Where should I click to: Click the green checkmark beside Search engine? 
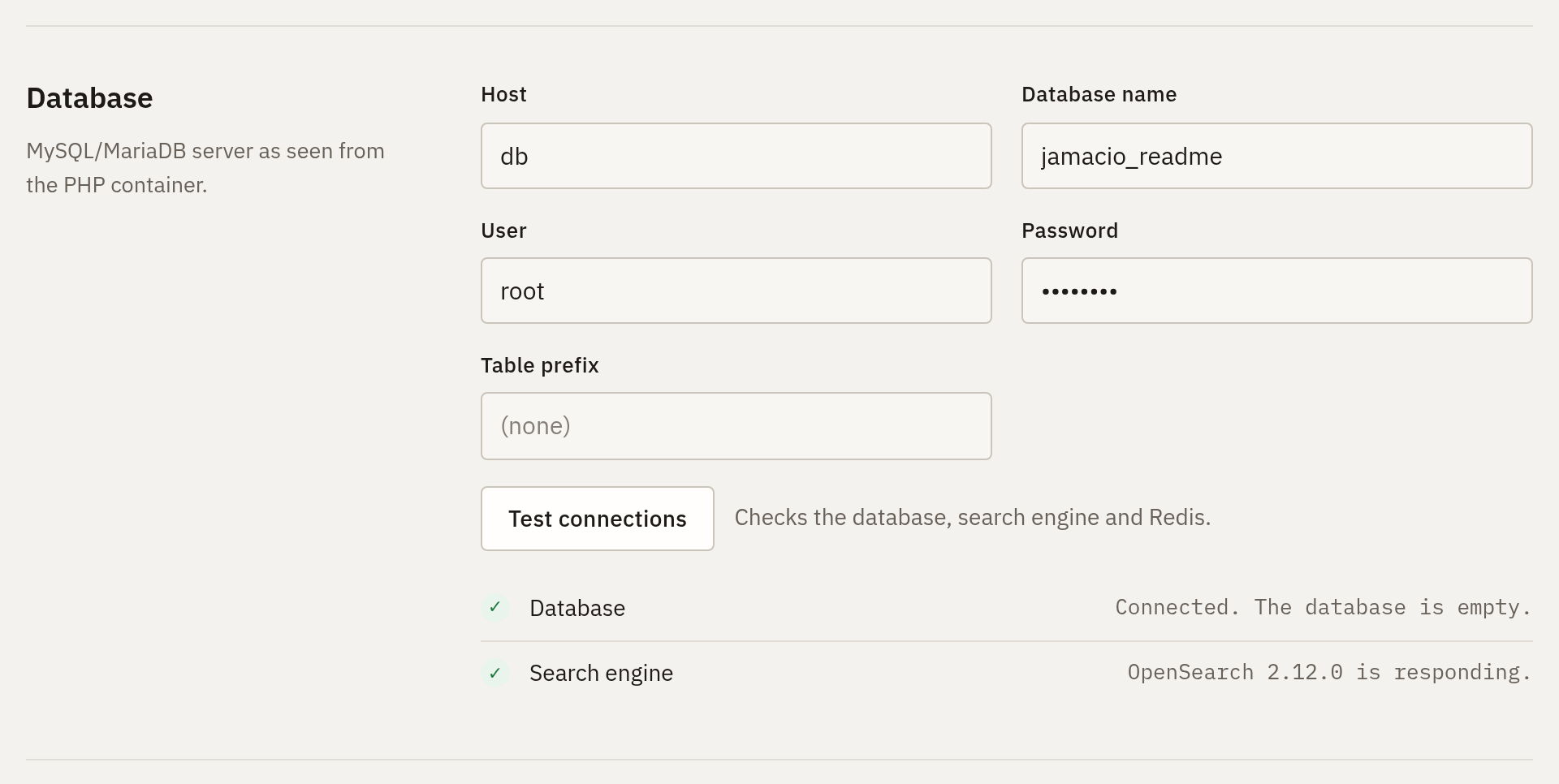[x=495, y=673]
